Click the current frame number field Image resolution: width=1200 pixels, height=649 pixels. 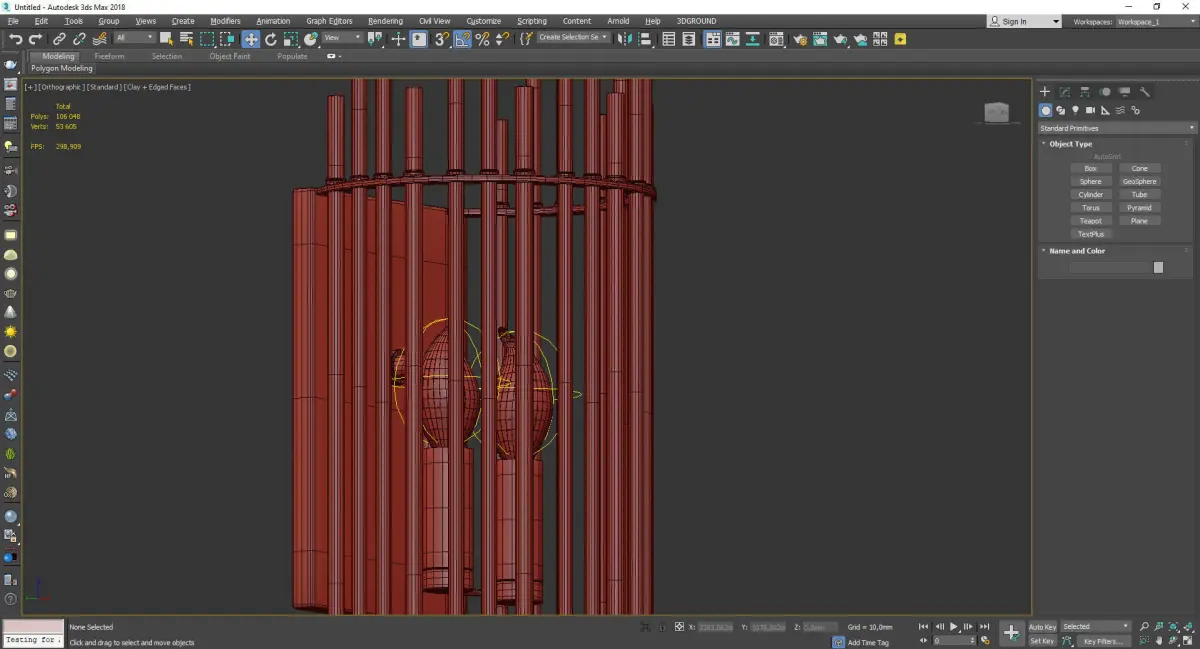[x=949, y=641]
